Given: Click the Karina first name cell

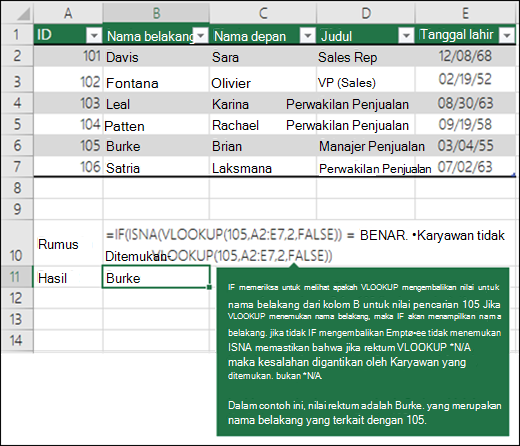Looking at the screenshot, I should tap(263, 104).
